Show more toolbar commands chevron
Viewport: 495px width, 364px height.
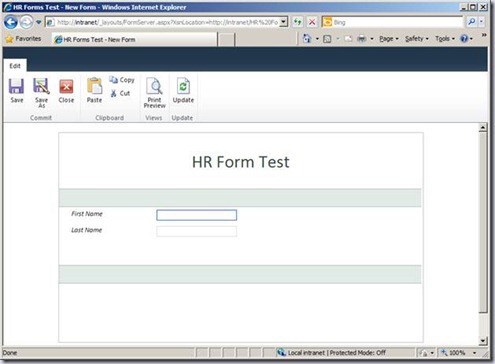pos(484,35)
